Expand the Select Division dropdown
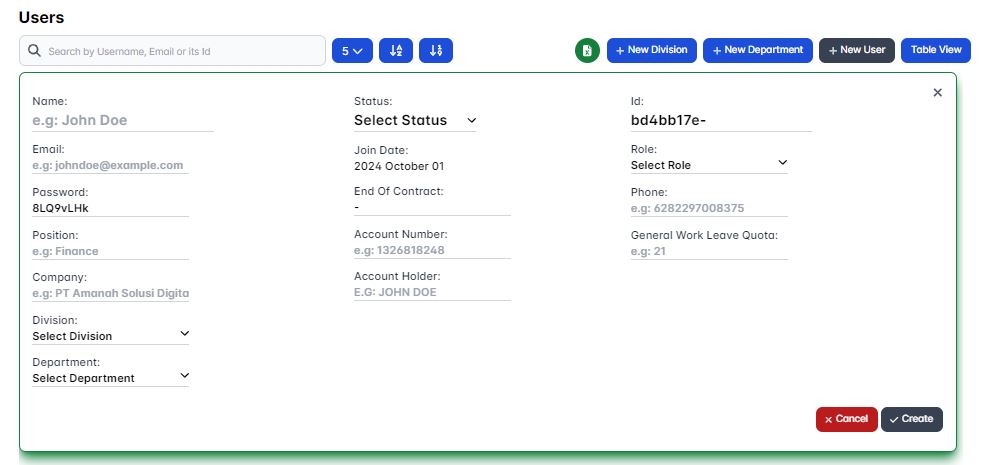This screenshot has height=465, width=981. 110,336
